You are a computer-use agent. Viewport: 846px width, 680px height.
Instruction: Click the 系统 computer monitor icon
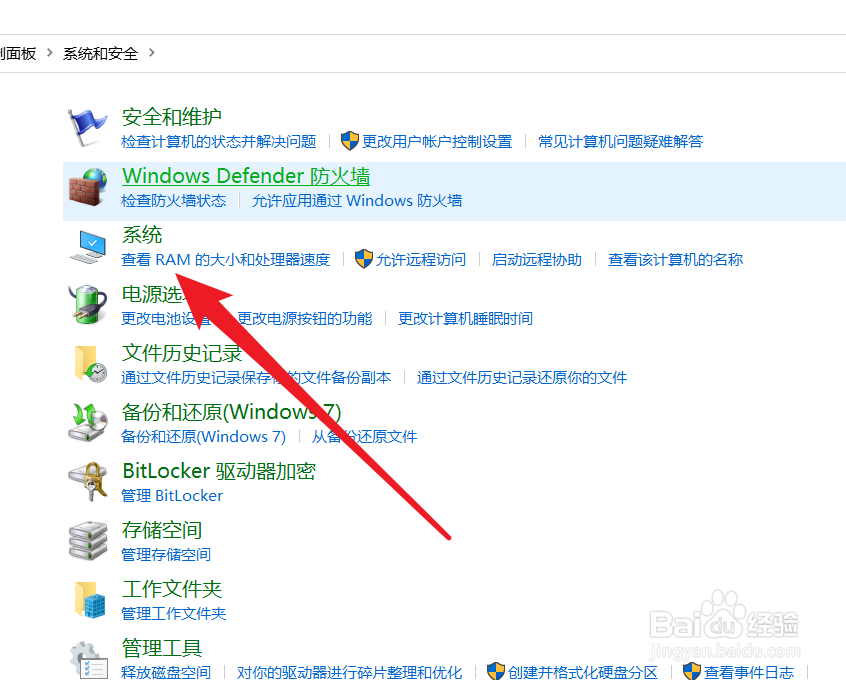coord(88,247)
